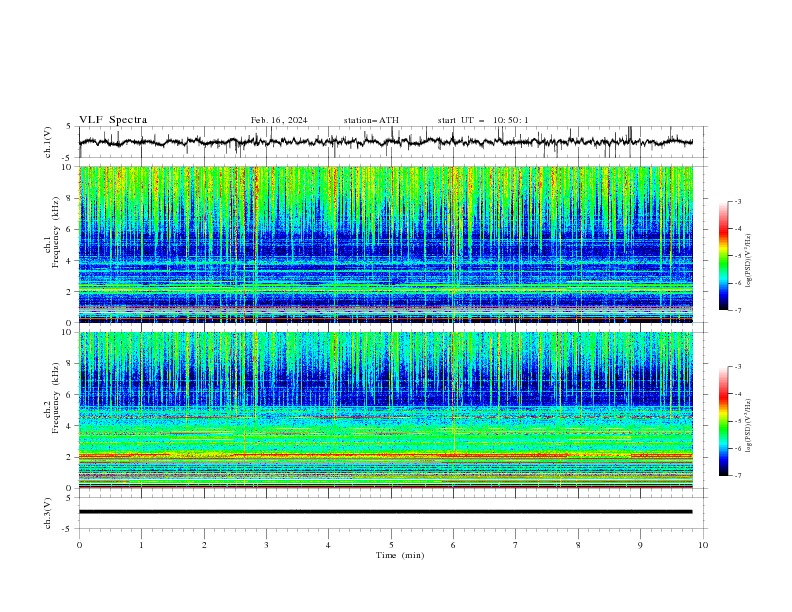
Task: Click the ch.1 spectrogram color bar
Action: (x=723, y=255)
